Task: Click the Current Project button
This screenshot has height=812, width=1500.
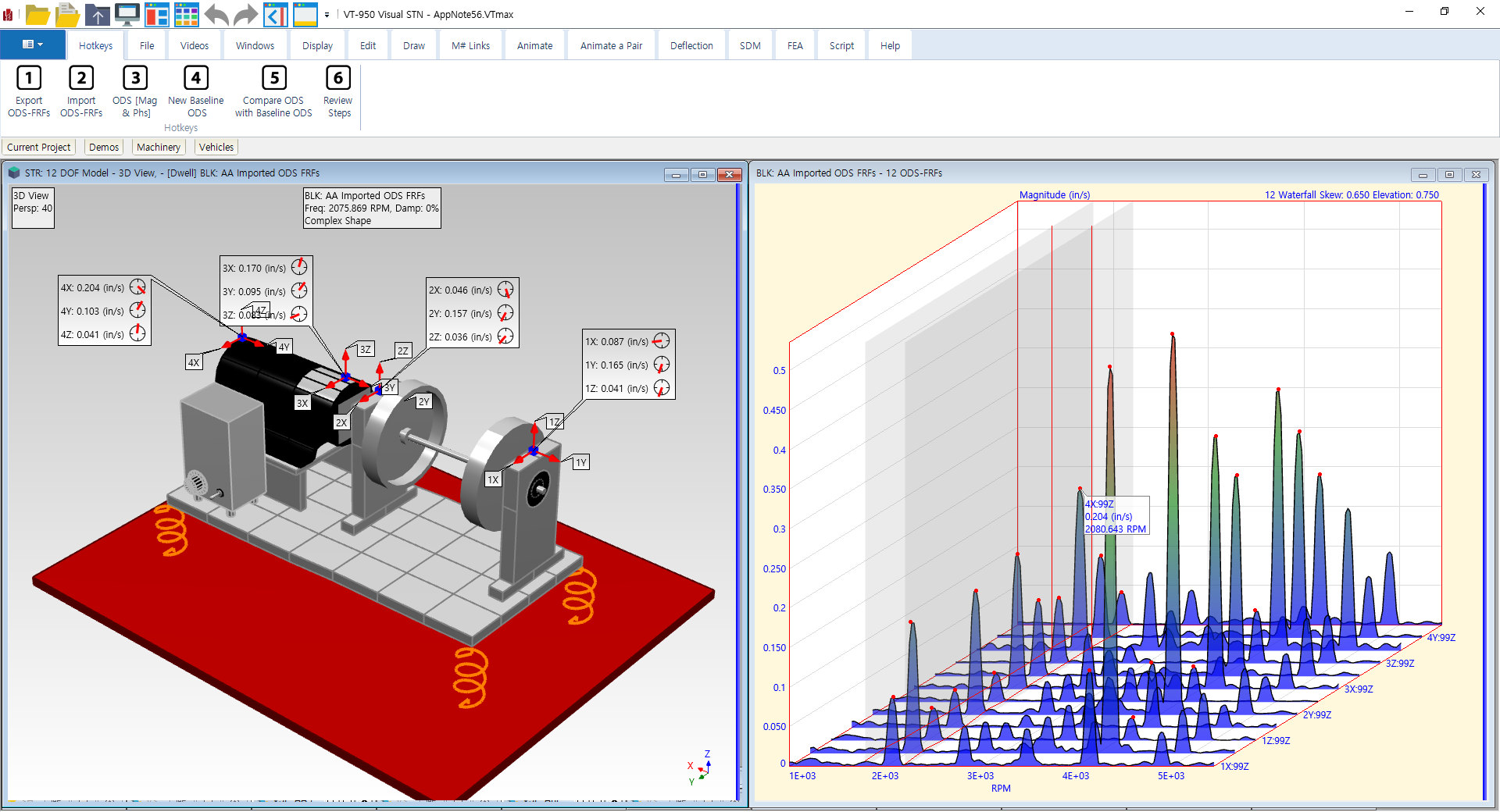Action: coord(38,147)
